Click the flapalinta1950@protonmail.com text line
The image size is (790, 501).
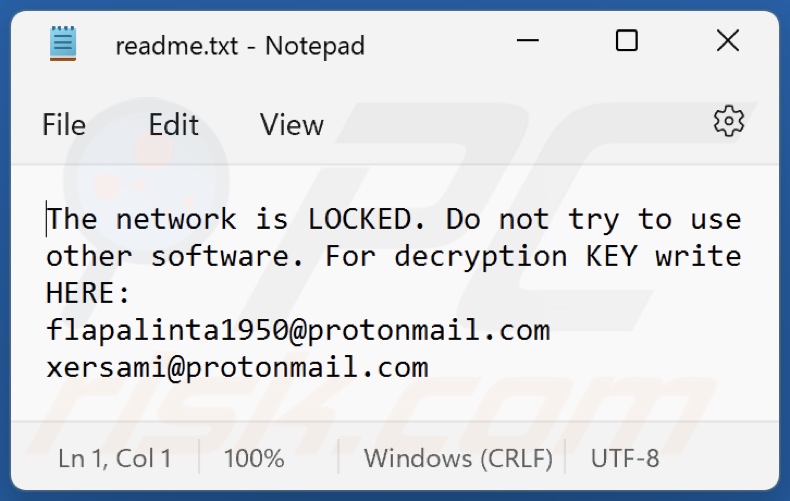coord(298,330)
